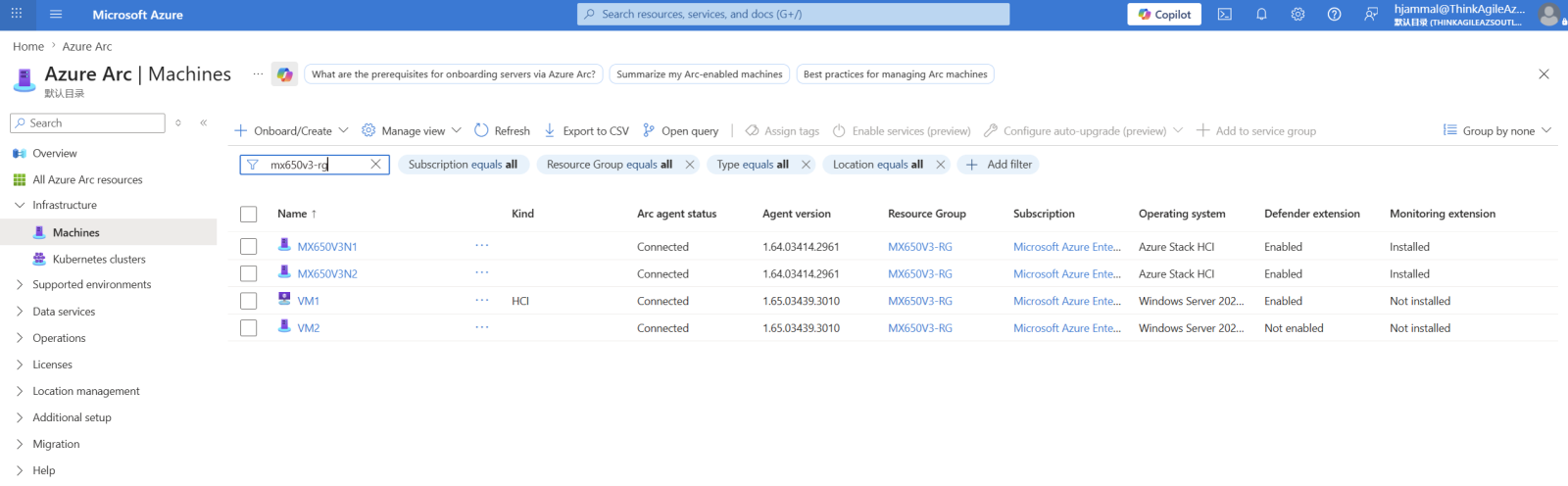Open the hamburger portal menu
The height and width of the screenshot is (486, 1568).
click(x=56, y=14)
